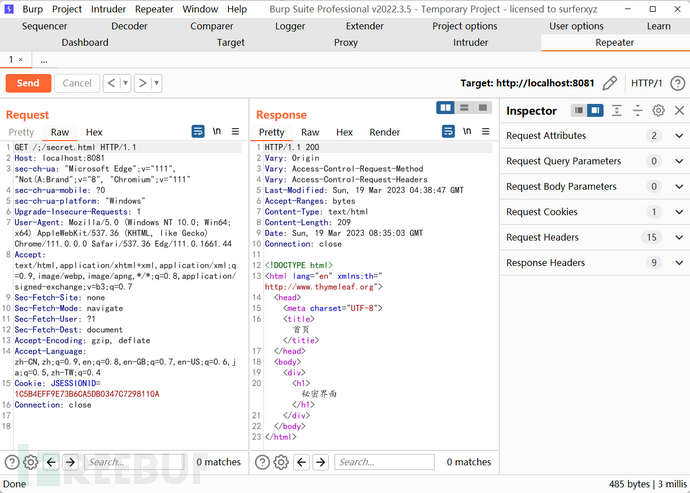
Task: Toggle HTTP/1 protocol selector
Action: pyautogui.click(x=646, y=83)
